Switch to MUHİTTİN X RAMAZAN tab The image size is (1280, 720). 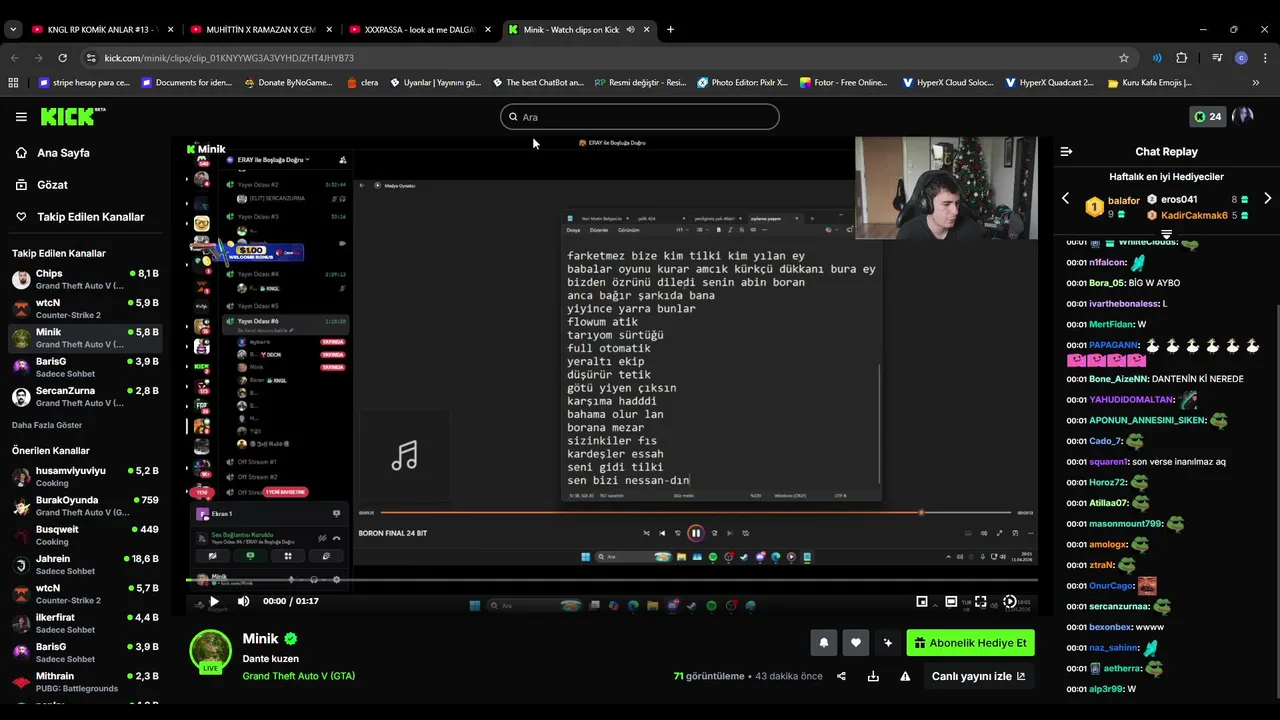tap(260, 29)
